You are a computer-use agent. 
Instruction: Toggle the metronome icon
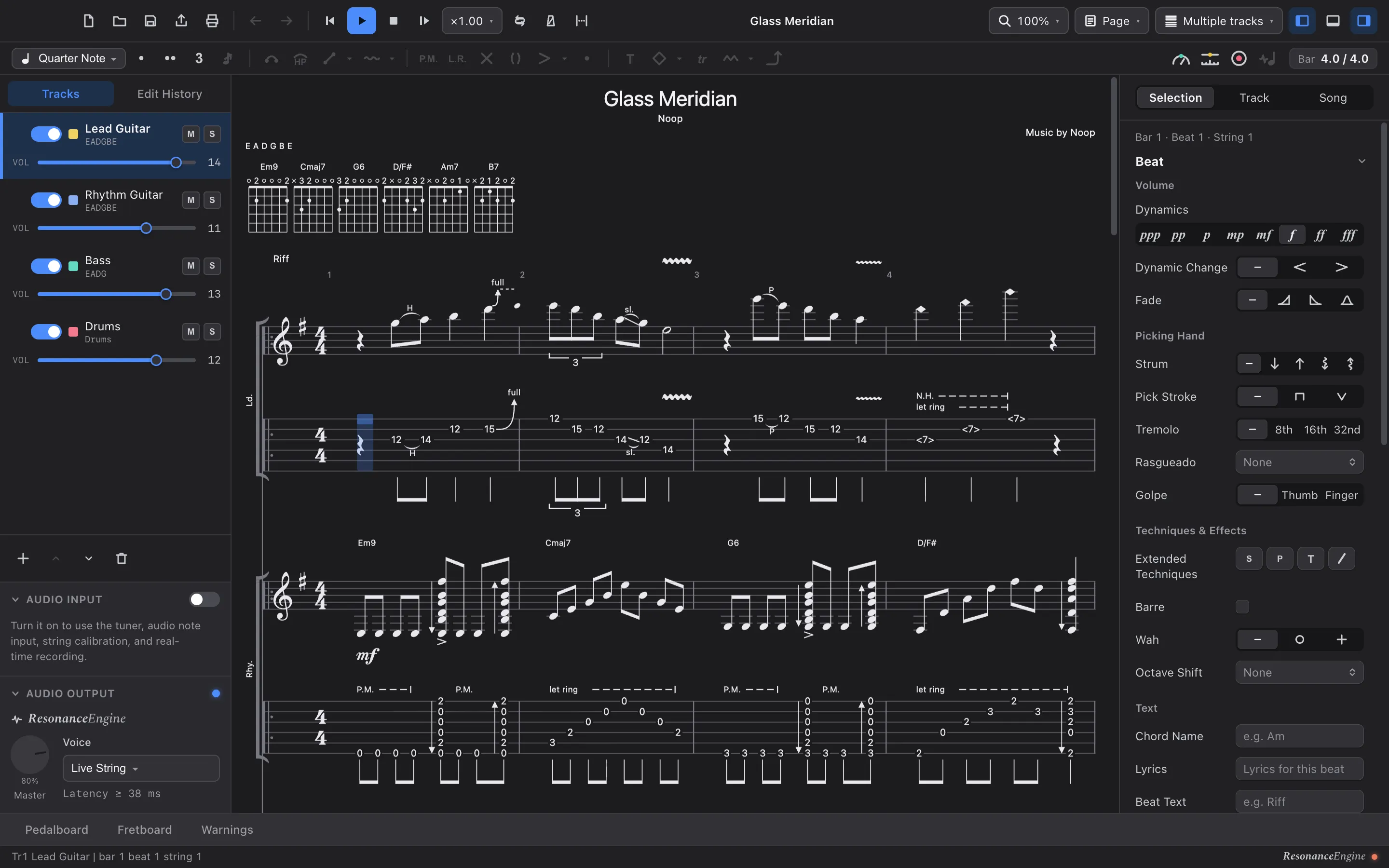(550, 21)
